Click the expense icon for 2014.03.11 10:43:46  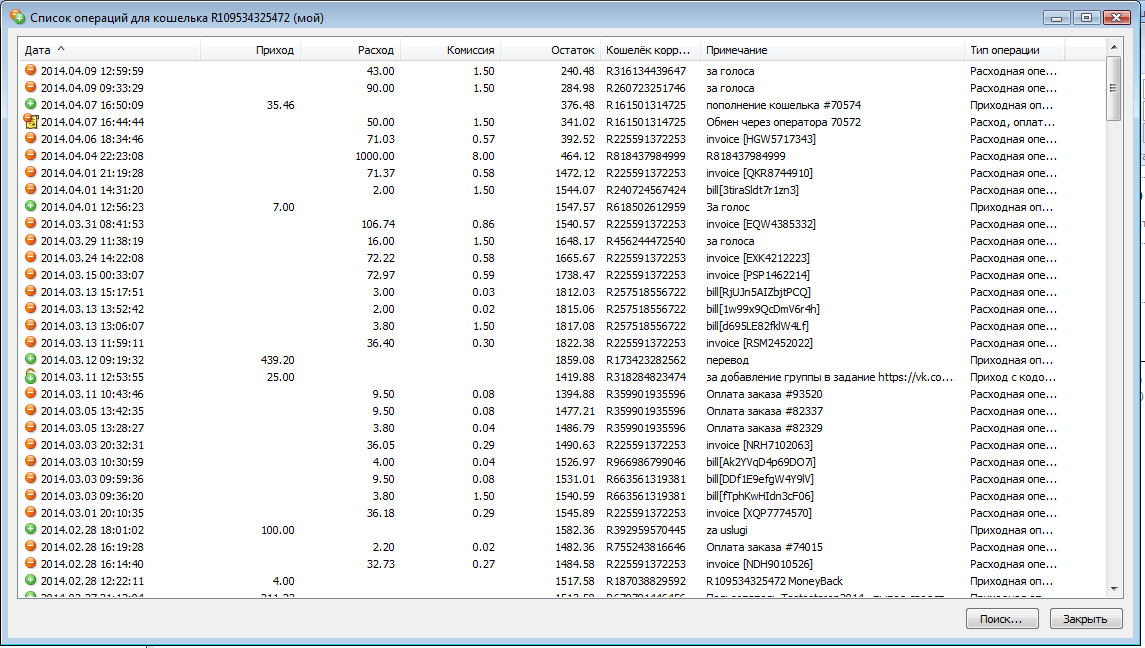pos(30,393)
